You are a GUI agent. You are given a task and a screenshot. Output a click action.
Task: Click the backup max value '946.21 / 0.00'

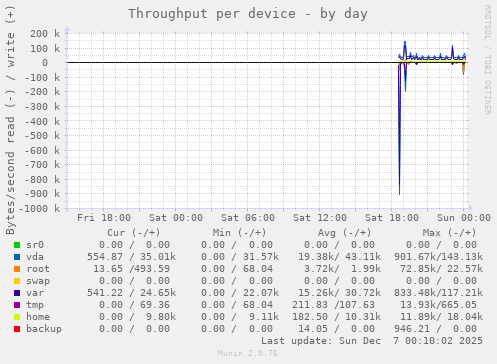point(435,329)
